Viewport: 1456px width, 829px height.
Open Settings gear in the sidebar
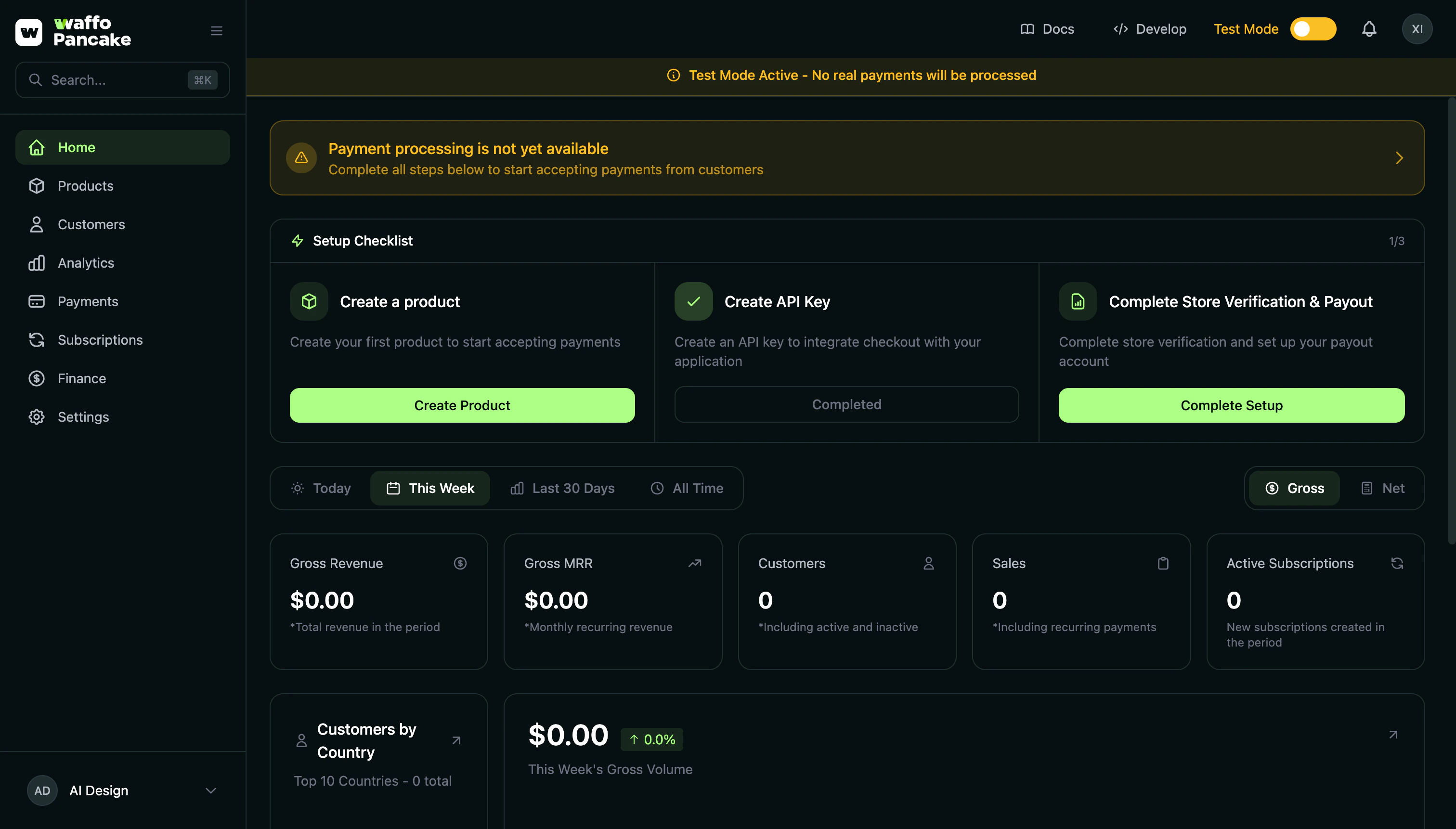(83, 417)
